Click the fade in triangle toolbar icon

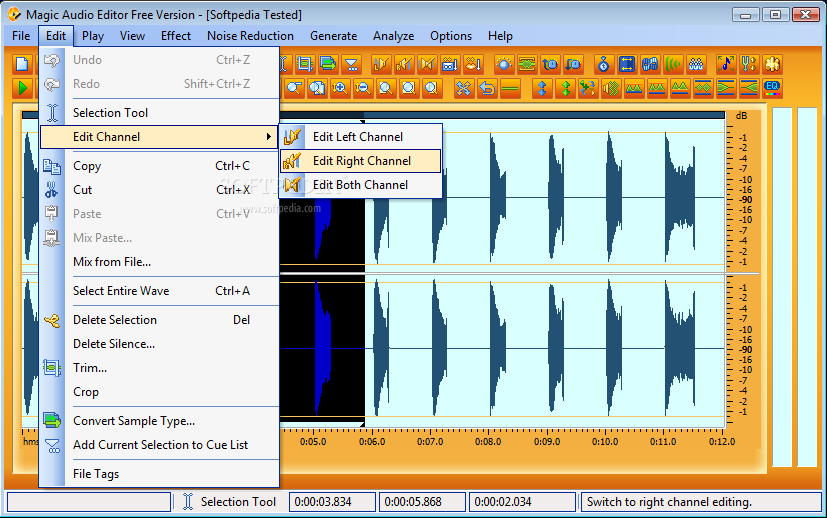coord(749,88)
